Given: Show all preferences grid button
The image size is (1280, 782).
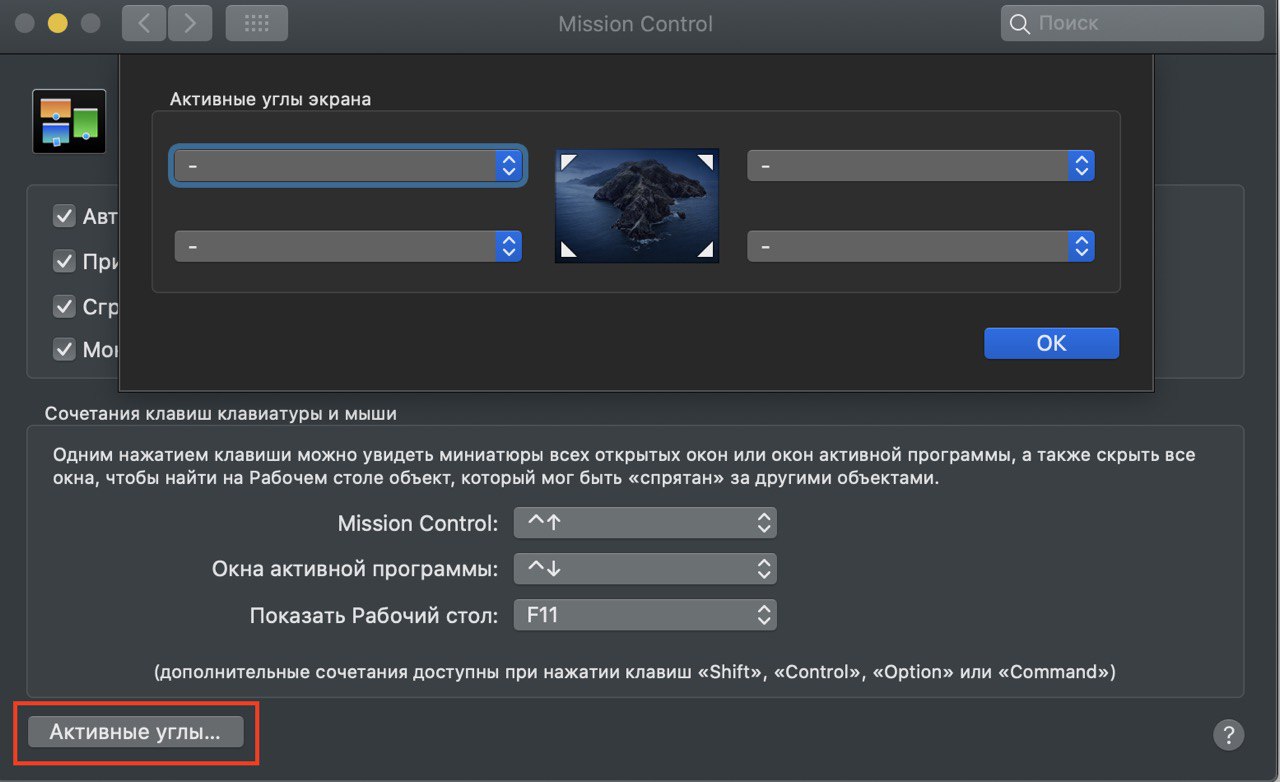Looking at the screenshot, I should pos(257,23).
